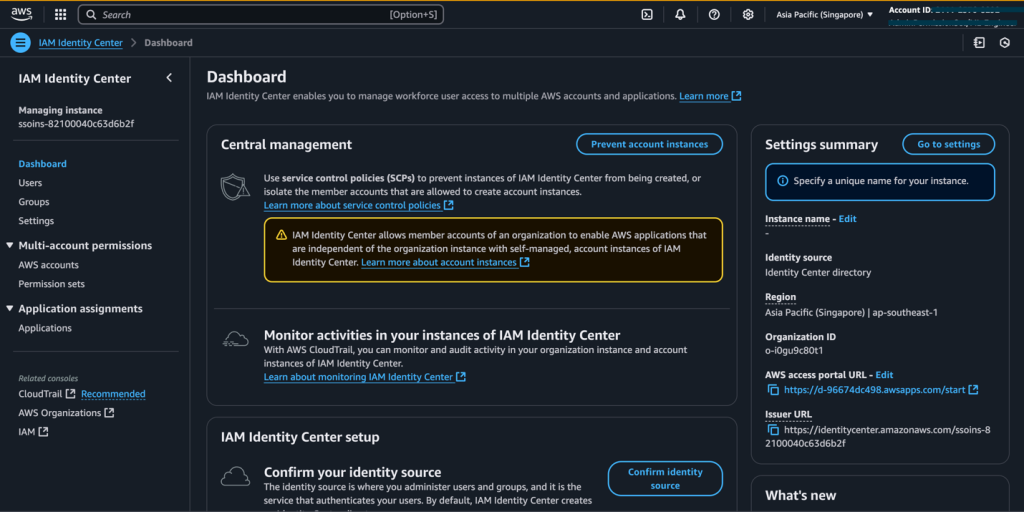The image size is (1024, 512).
Task: Click external icon after access portal URL
Action: point(973,390)
